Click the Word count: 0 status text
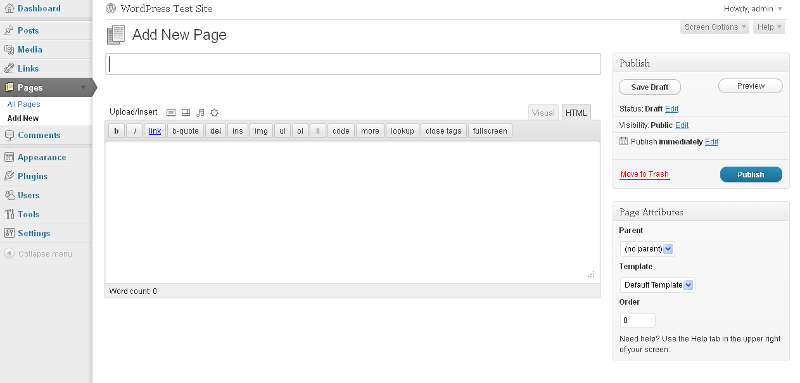The image size is (800, 383). pos(133,291)
